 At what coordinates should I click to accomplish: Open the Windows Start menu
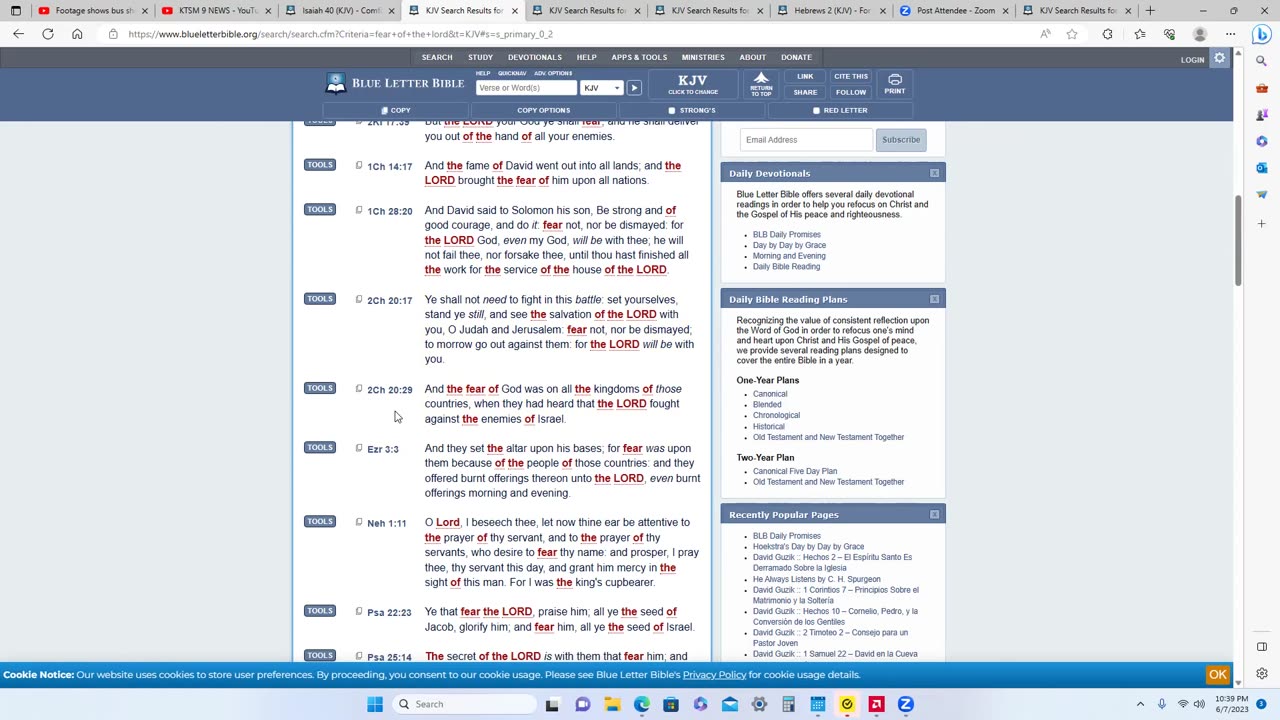(x=375, y=704)
